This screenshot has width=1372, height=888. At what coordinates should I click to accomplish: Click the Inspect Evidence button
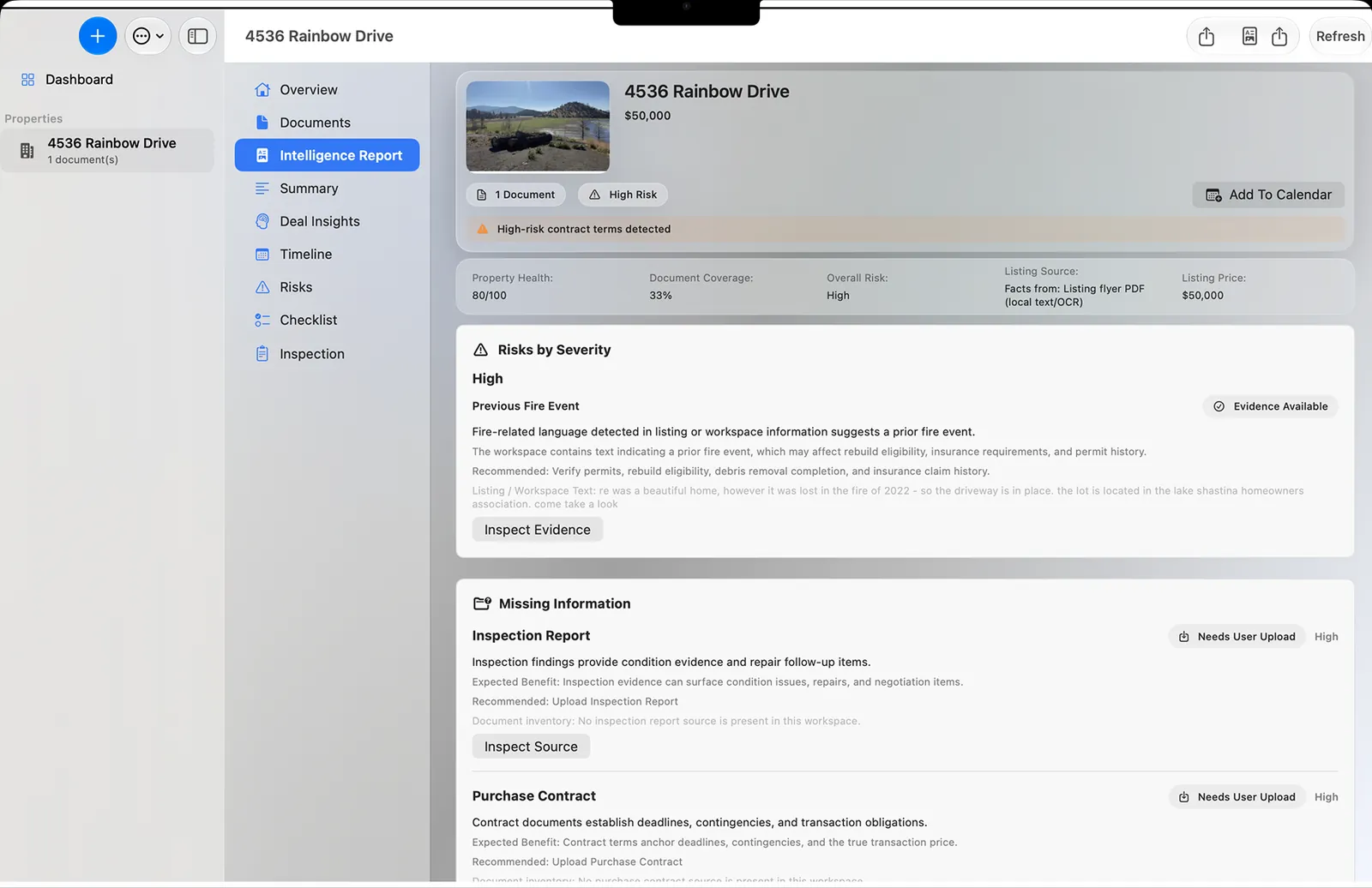538,530
